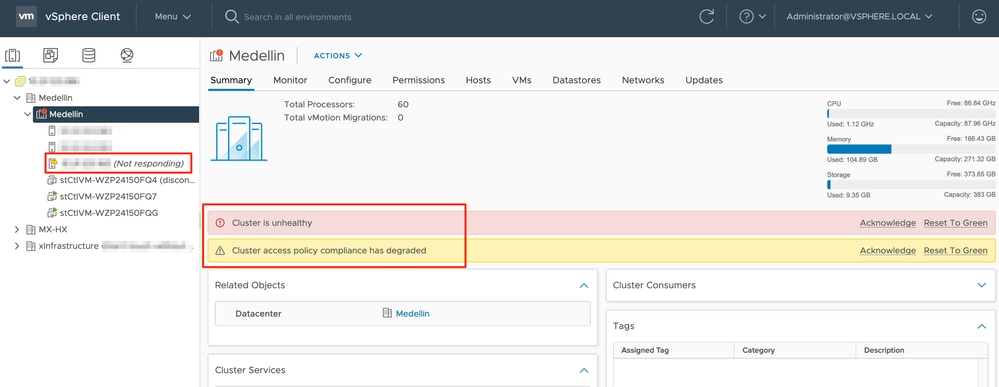Switch to Hosts and Clusters inventory view
Image resolution: width=999 pixels, height=387 pixels.
coord(12,55)
